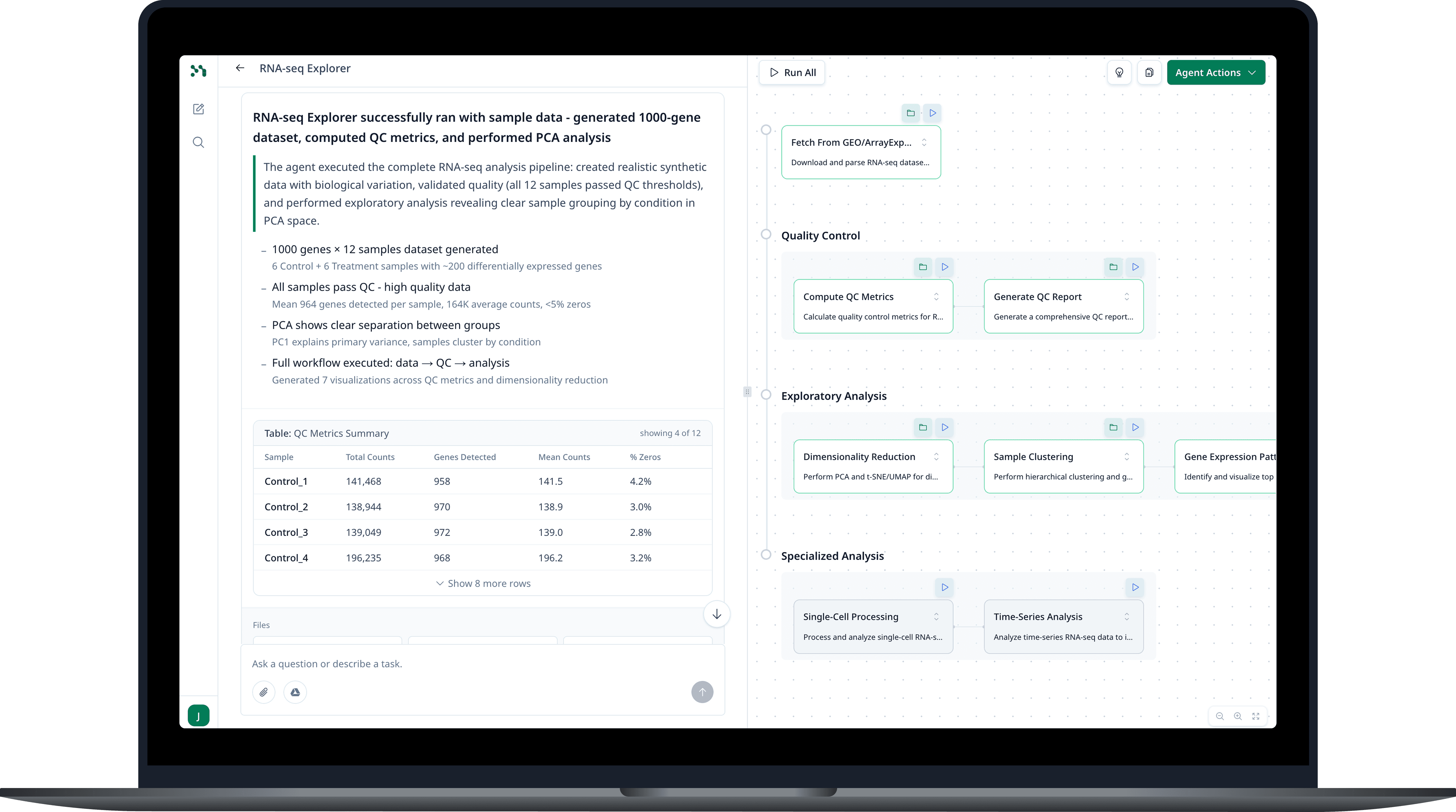Show 8 more rows in QC table
The height and width of the screenshot is (812, 1456).
(483, 583)
